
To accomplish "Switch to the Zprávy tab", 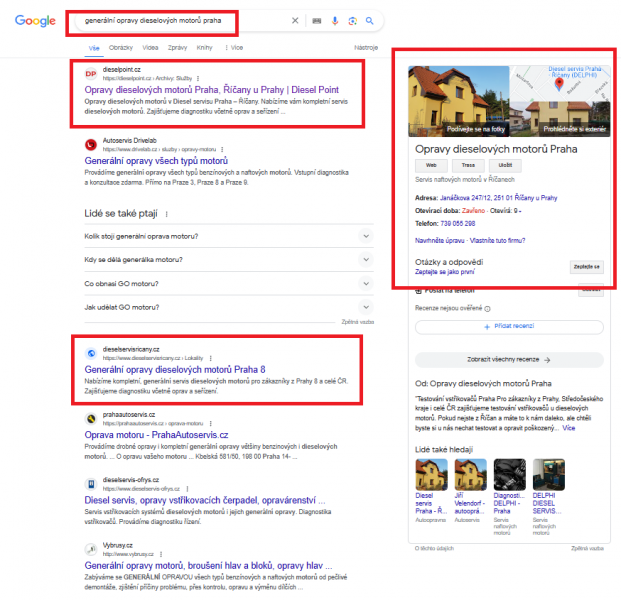I will coord(177,48).
